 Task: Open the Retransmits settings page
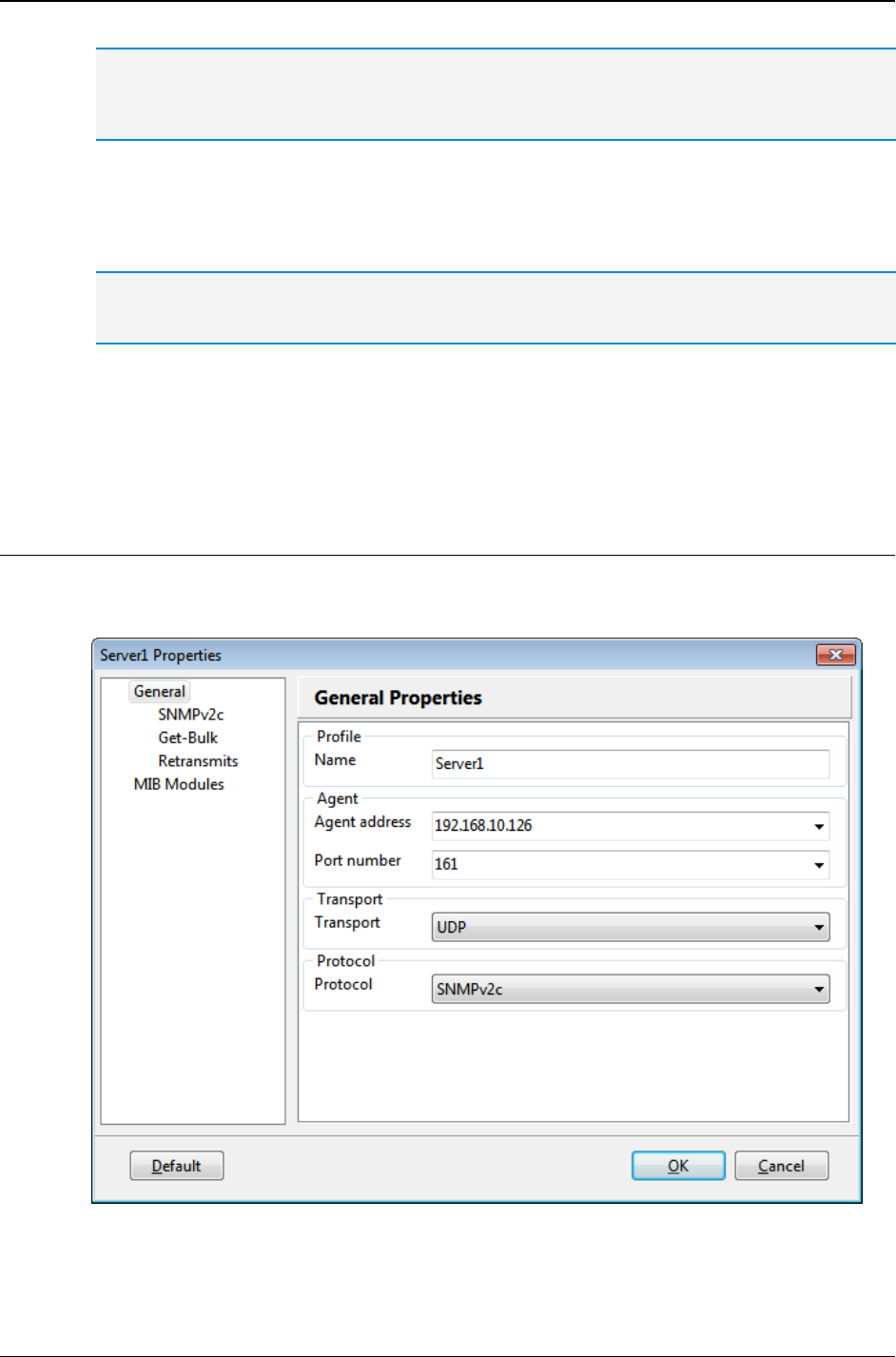pos(198,761)
